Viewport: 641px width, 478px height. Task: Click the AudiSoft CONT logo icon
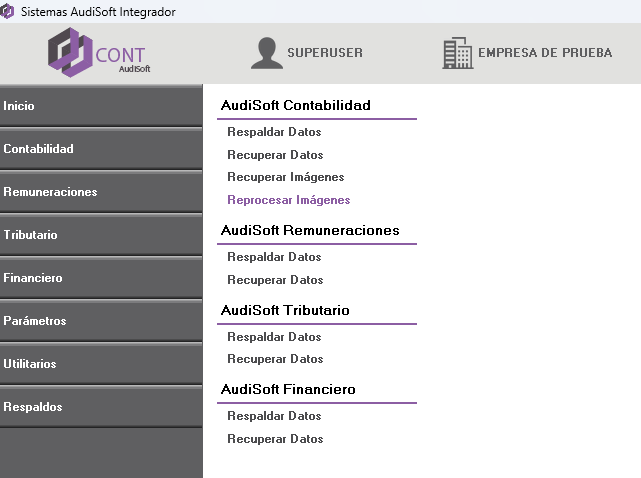coord(70,53)
